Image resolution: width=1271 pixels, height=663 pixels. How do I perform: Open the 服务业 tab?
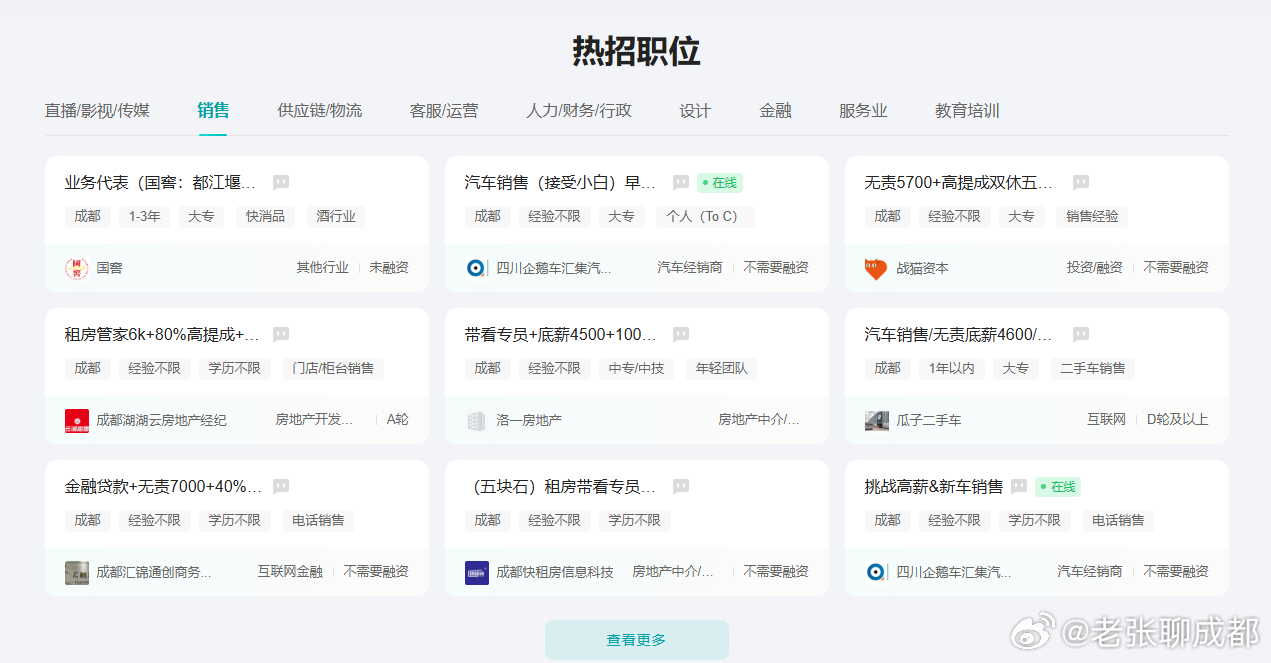(x=863, y=110)
